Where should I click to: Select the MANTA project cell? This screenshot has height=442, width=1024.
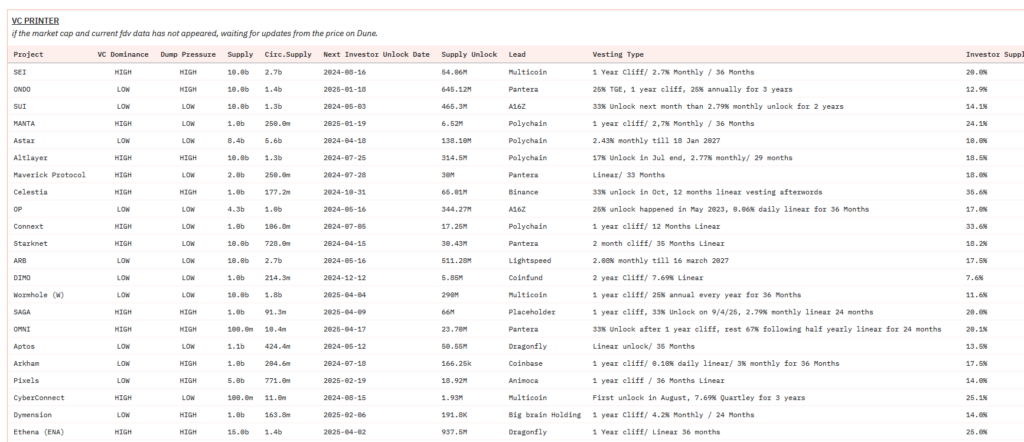(x=24, y=123)
